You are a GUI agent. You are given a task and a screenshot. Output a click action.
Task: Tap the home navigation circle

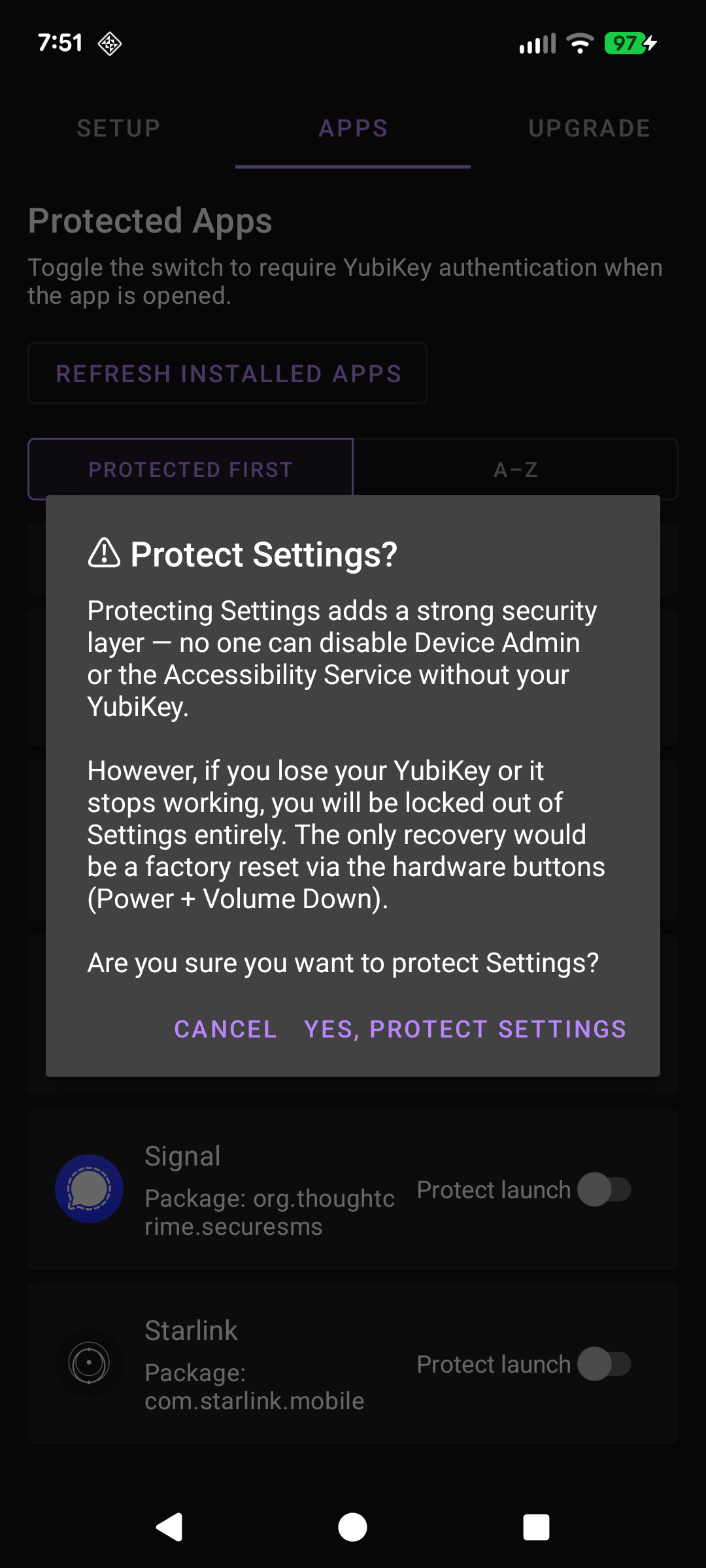pyautogui.click(x=352, y=1526)
